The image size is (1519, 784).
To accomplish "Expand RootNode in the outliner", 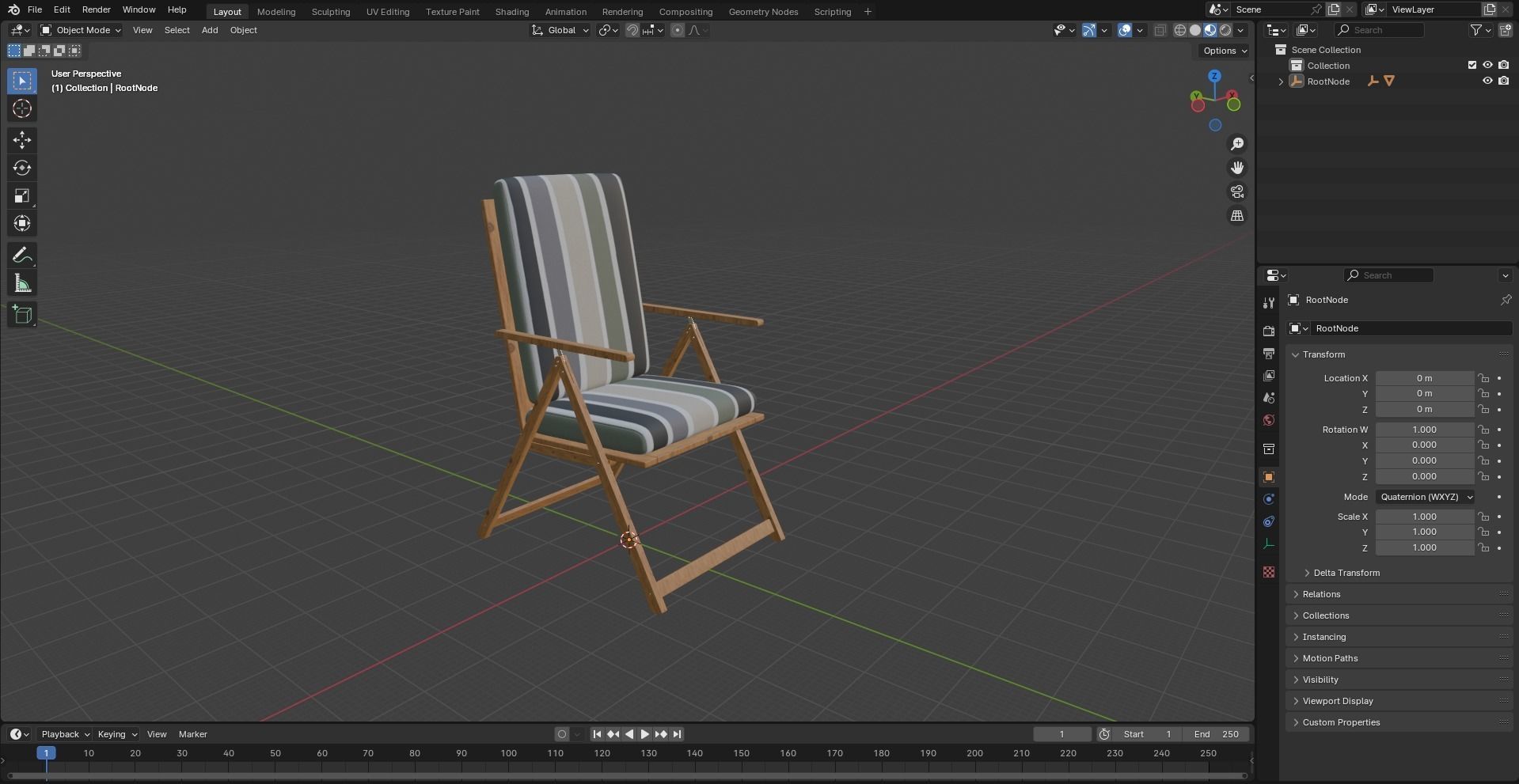I will [x=1281, y=81].
